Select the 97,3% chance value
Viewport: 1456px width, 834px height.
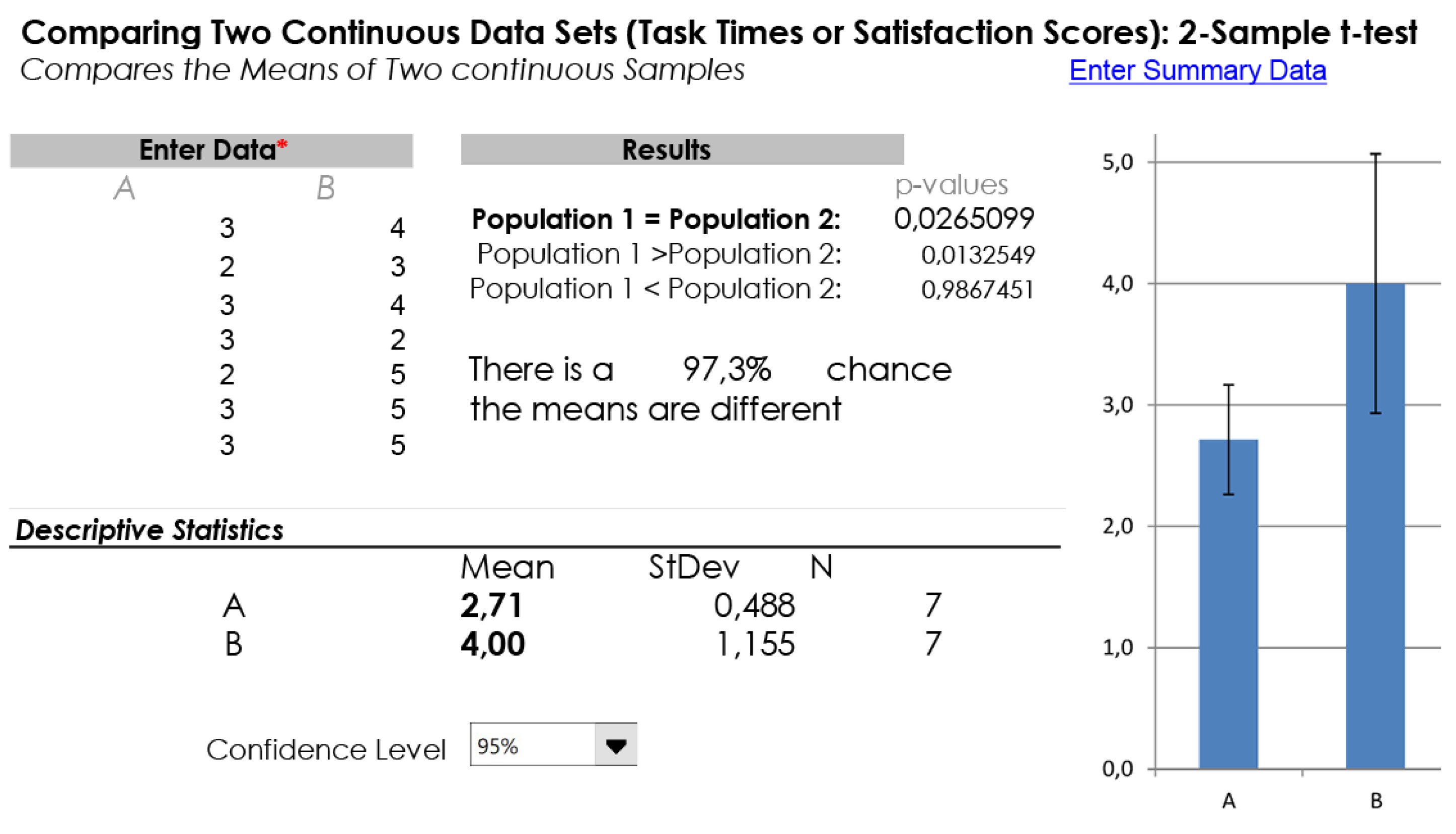(x=726, y=369)
